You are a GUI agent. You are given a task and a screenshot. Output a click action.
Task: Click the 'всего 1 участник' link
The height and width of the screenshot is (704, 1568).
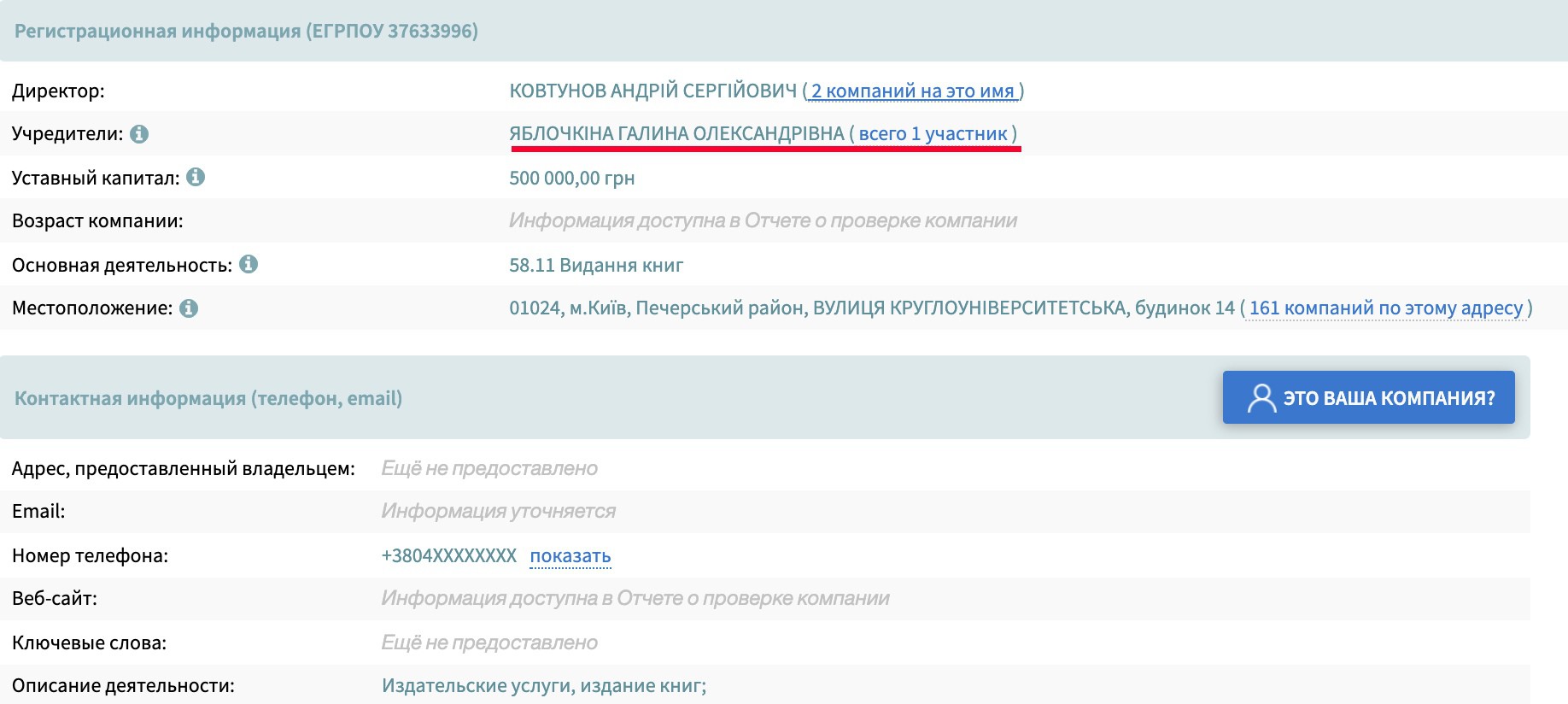(x=933, y=134)
